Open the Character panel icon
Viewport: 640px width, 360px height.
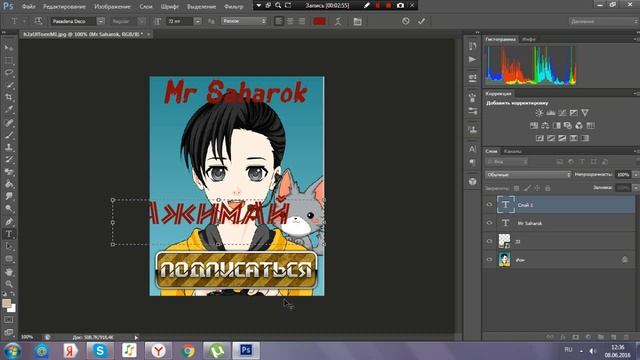click(x=472, y=149)
